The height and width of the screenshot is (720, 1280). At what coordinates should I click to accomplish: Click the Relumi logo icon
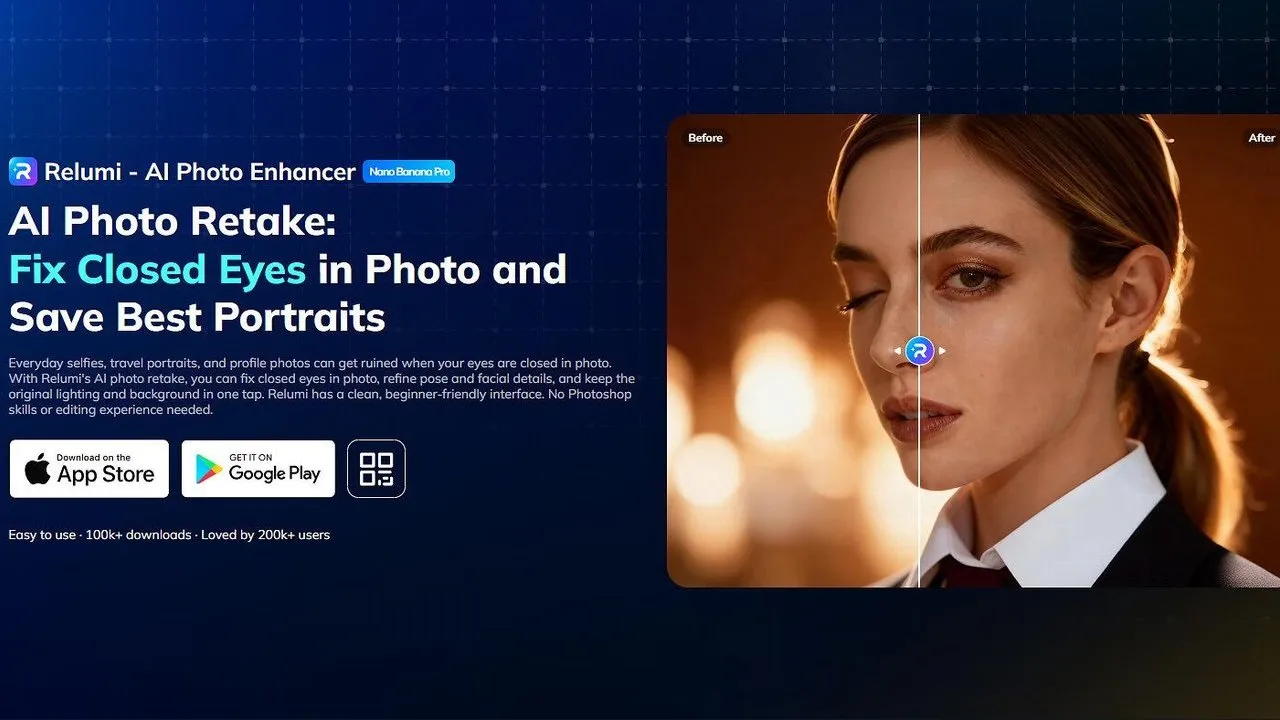(x=23, y=171)
